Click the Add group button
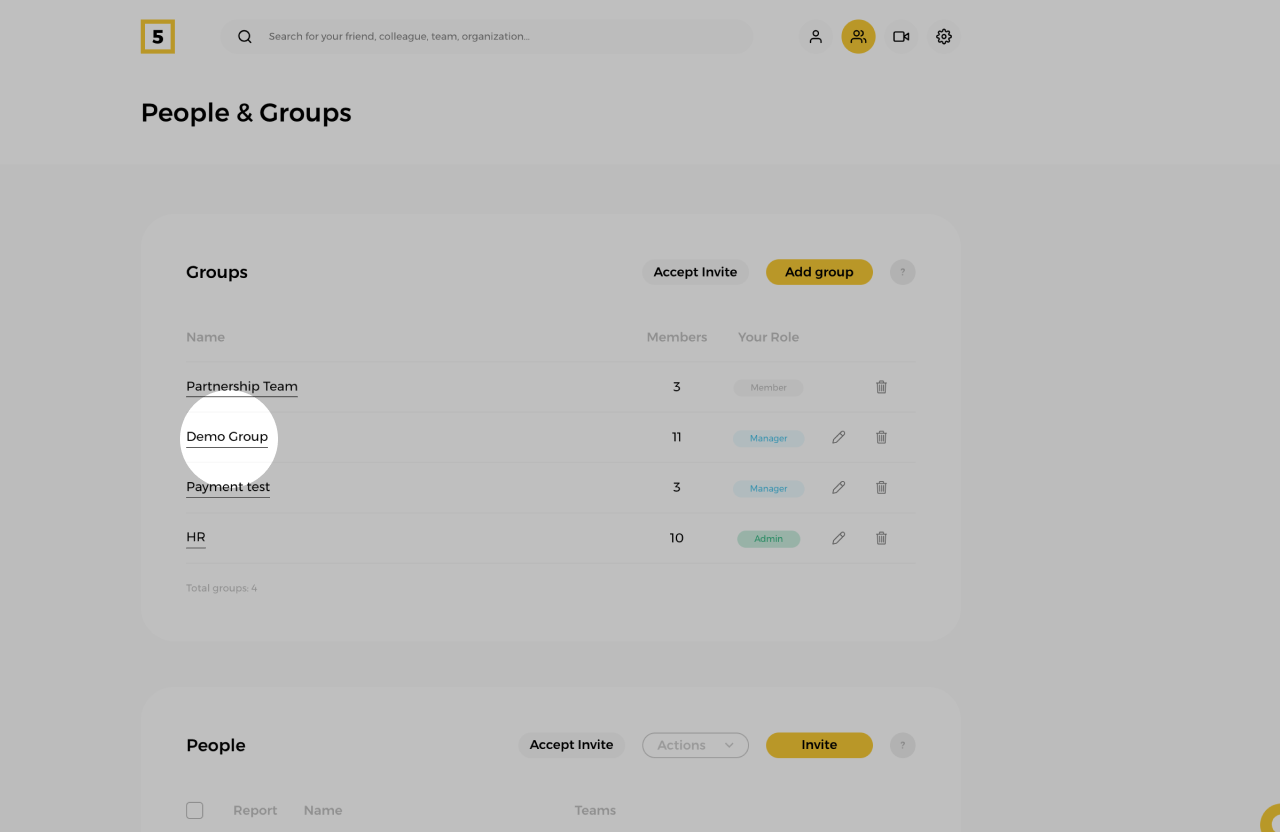Viewport: 1280px width, 832px height. tap(819, 272)
